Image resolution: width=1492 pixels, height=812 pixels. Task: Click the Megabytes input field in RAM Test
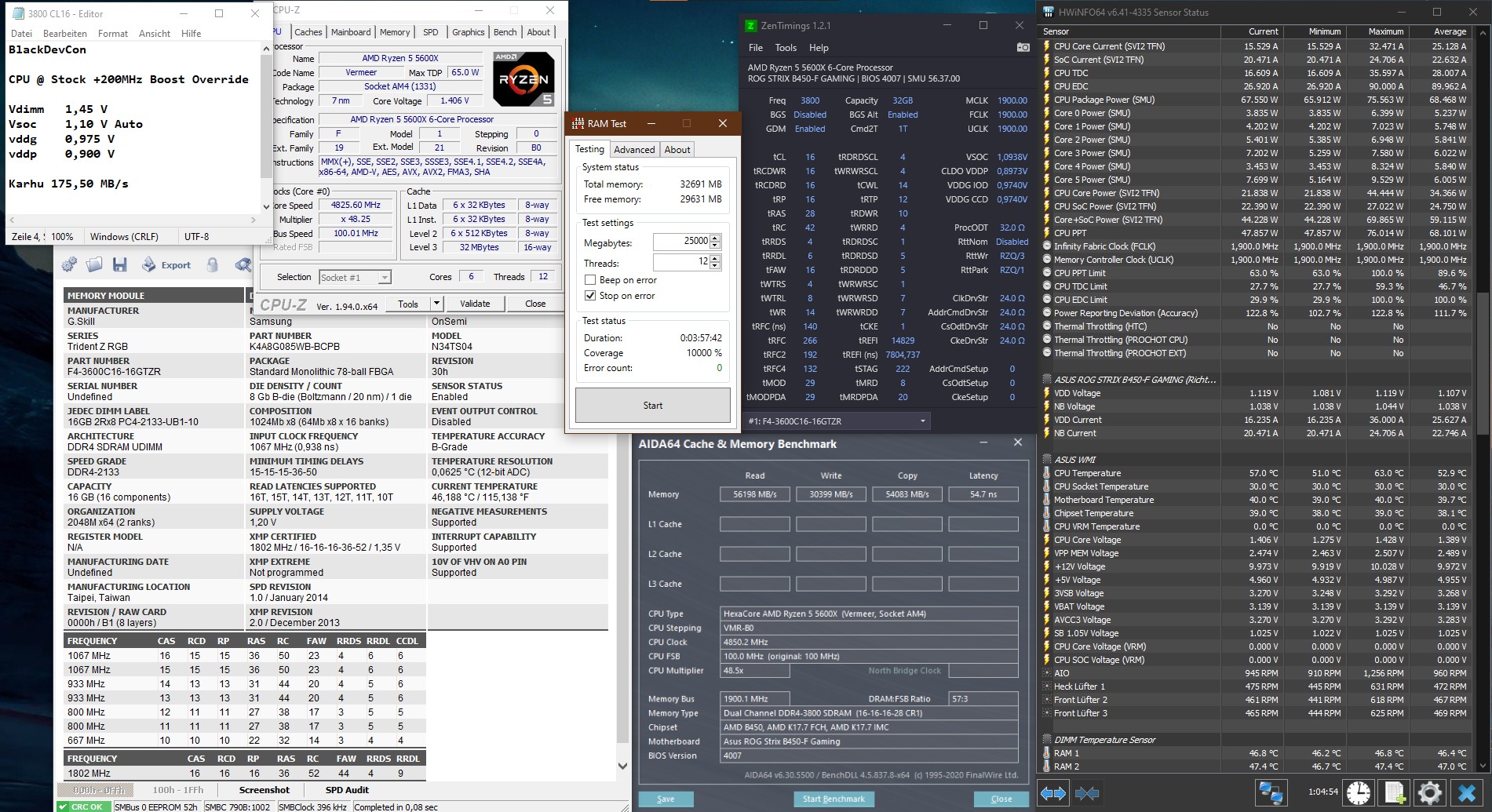tap(681, 242)
